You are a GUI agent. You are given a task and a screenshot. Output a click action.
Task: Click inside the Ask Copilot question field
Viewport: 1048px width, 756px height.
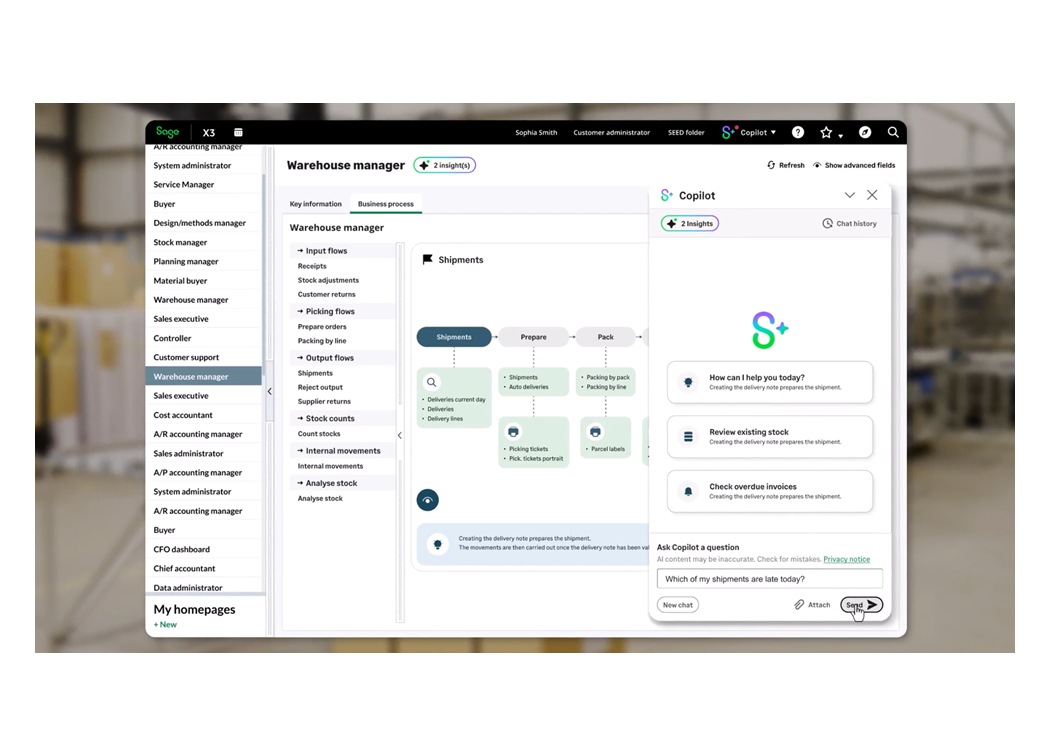pos(770,578)
